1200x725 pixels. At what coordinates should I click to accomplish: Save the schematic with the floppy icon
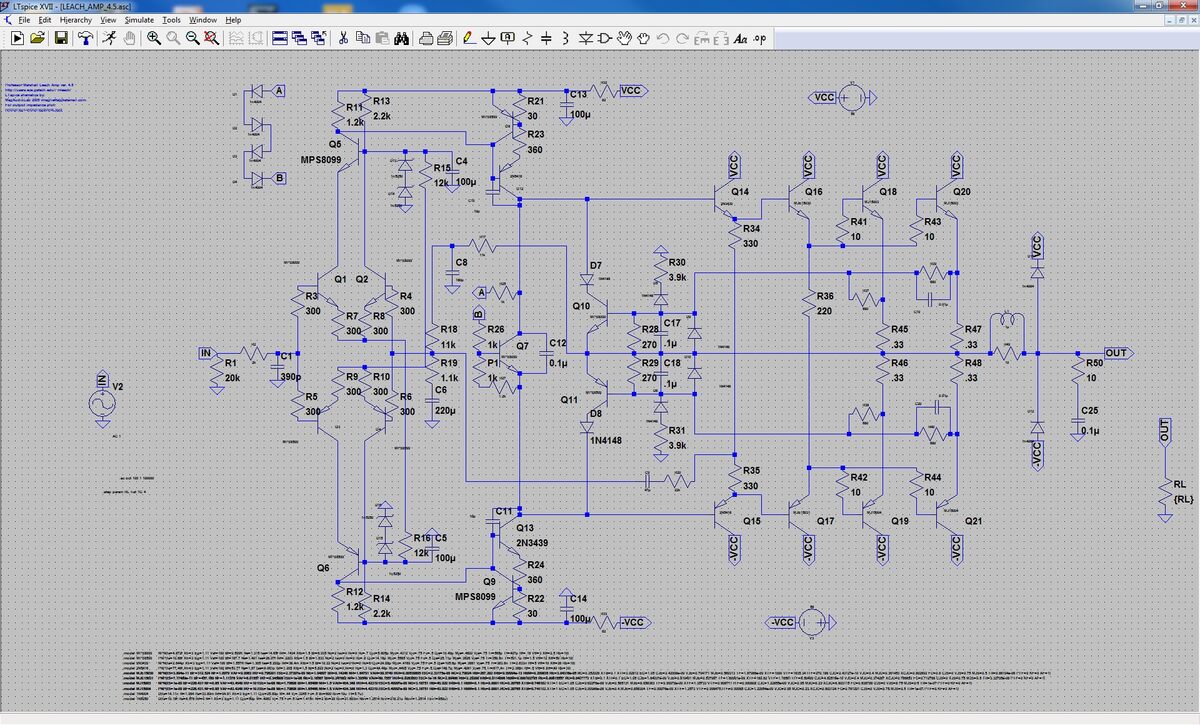61,38
